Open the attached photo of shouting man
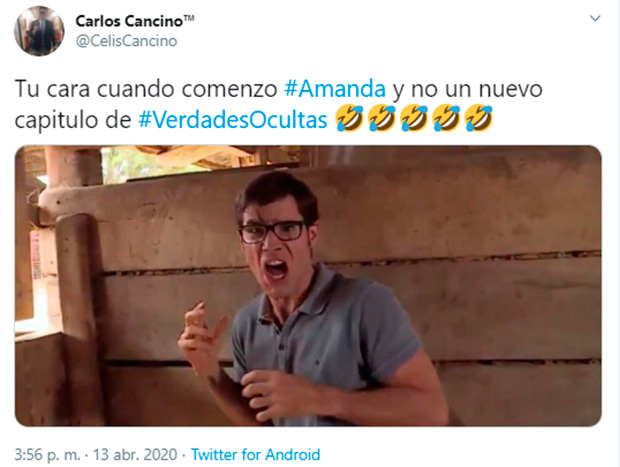Viewport: 620px width, 467px height. tap(308, 285)
